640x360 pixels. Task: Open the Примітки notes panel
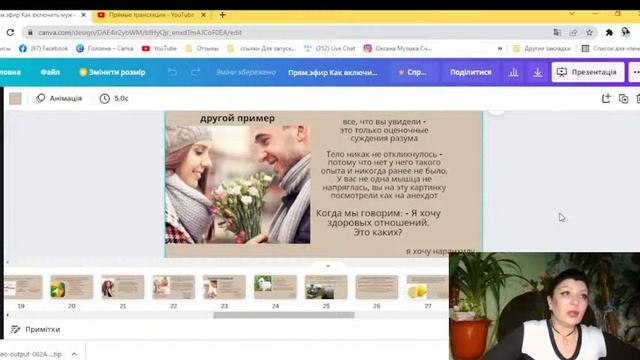pos(36,329)
